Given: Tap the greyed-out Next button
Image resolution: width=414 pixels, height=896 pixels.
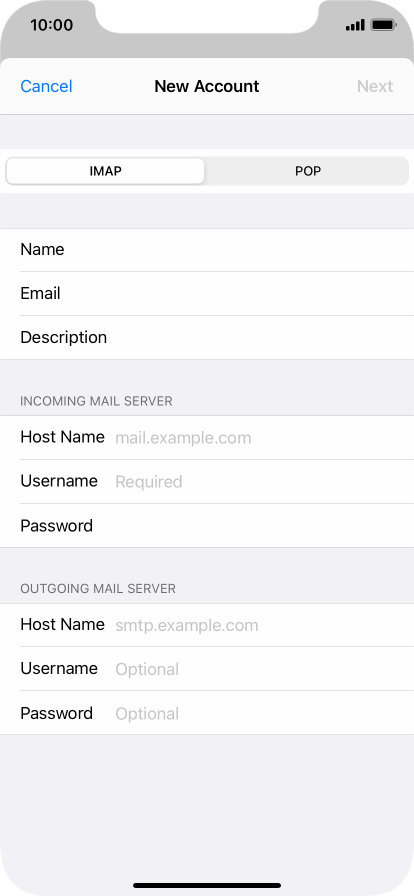Looking at the screenshot, I should (375, 86).
